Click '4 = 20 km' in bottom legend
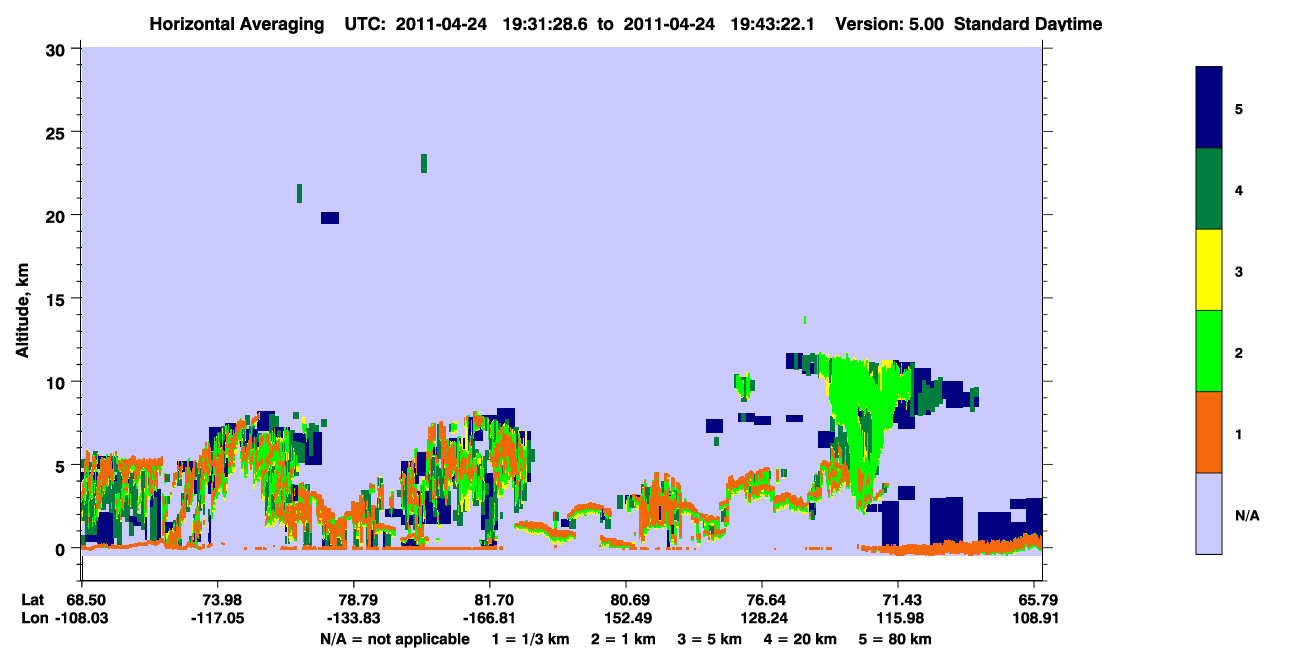This screenshot has height=667, width=1300. pyautogui.click(x=800, y=639)
